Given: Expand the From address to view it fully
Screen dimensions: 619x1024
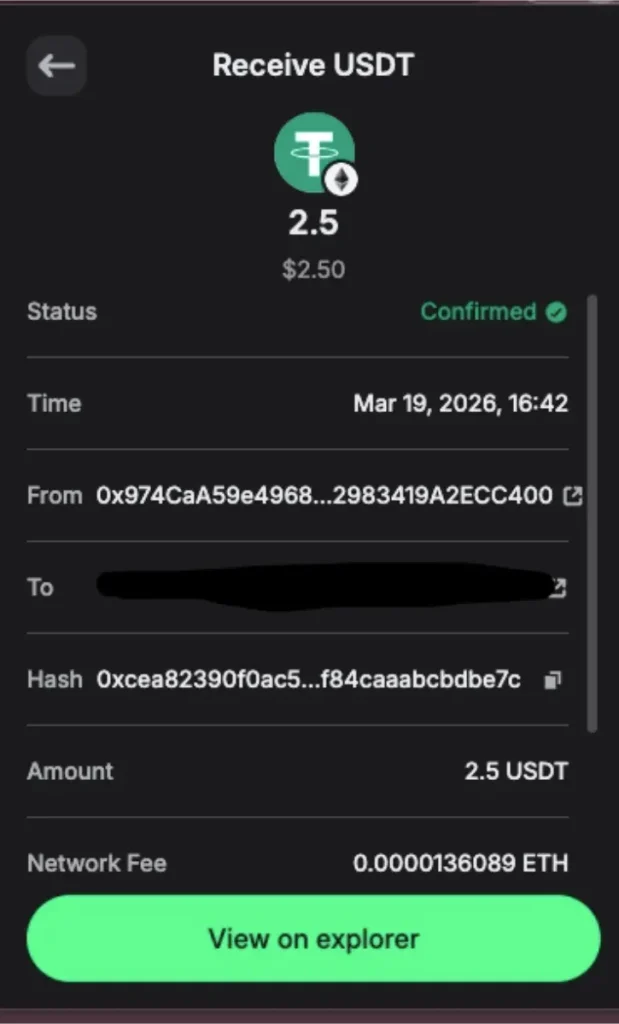Looking at the screenshot, I should pyautogui.click(x=323, y=494).
